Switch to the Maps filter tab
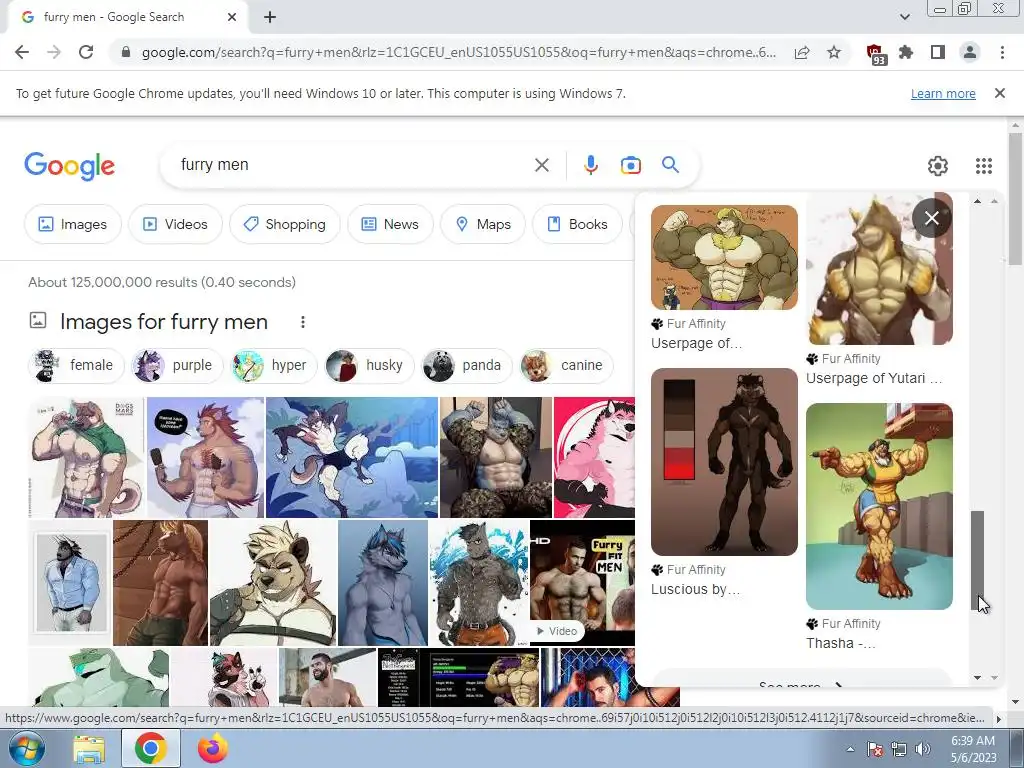 click(x=483, y=224)
